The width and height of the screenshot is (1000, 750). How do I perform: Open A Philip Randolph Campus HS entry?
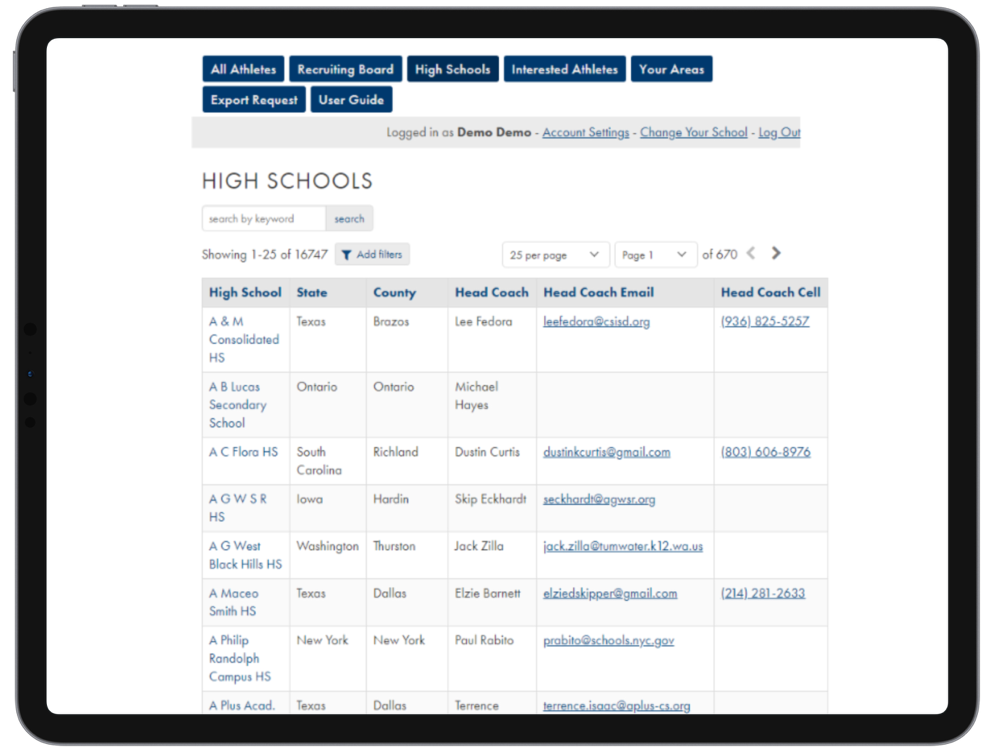(x=240, y=658)
